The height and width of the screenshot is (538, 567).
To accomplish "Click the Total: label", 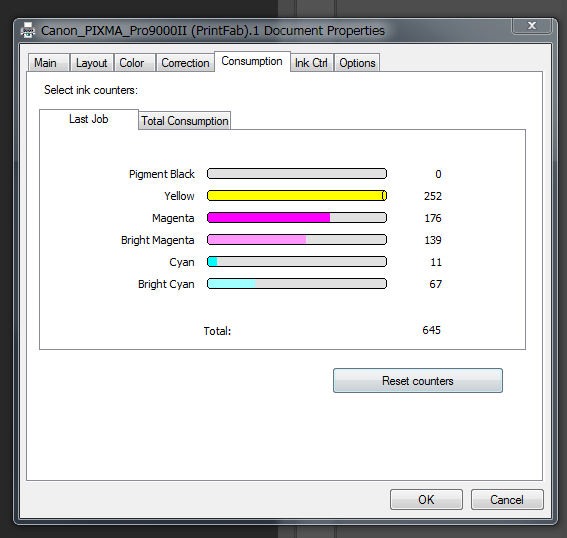I will click(x=217, y=331).
